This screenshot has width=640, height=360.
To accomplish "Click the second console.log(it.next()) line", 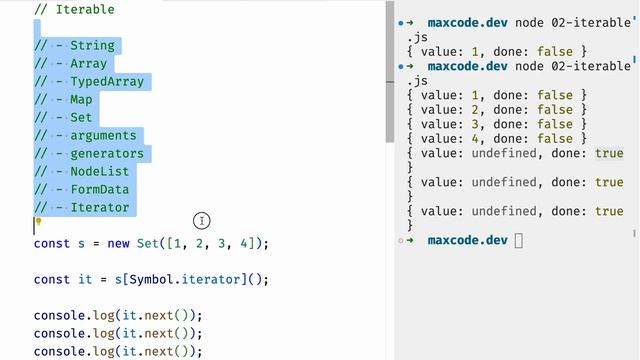I will click(x=118, y=333).
